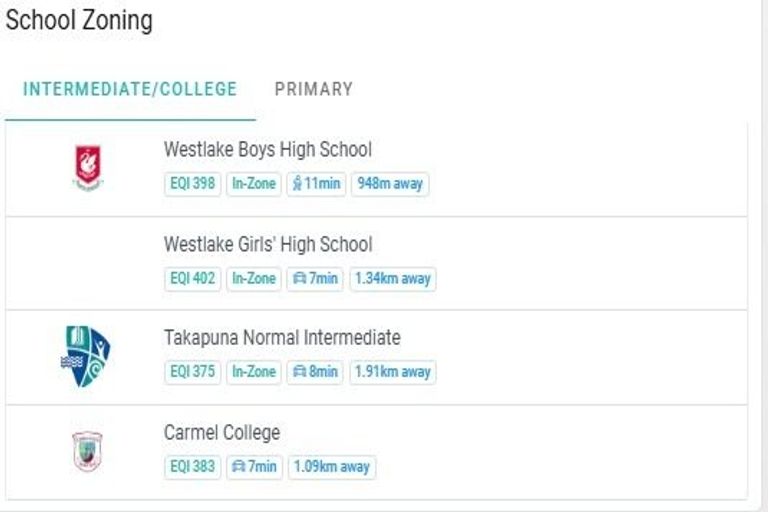
Task: Open Westlake Boys High School link
Action: [267, 150]
